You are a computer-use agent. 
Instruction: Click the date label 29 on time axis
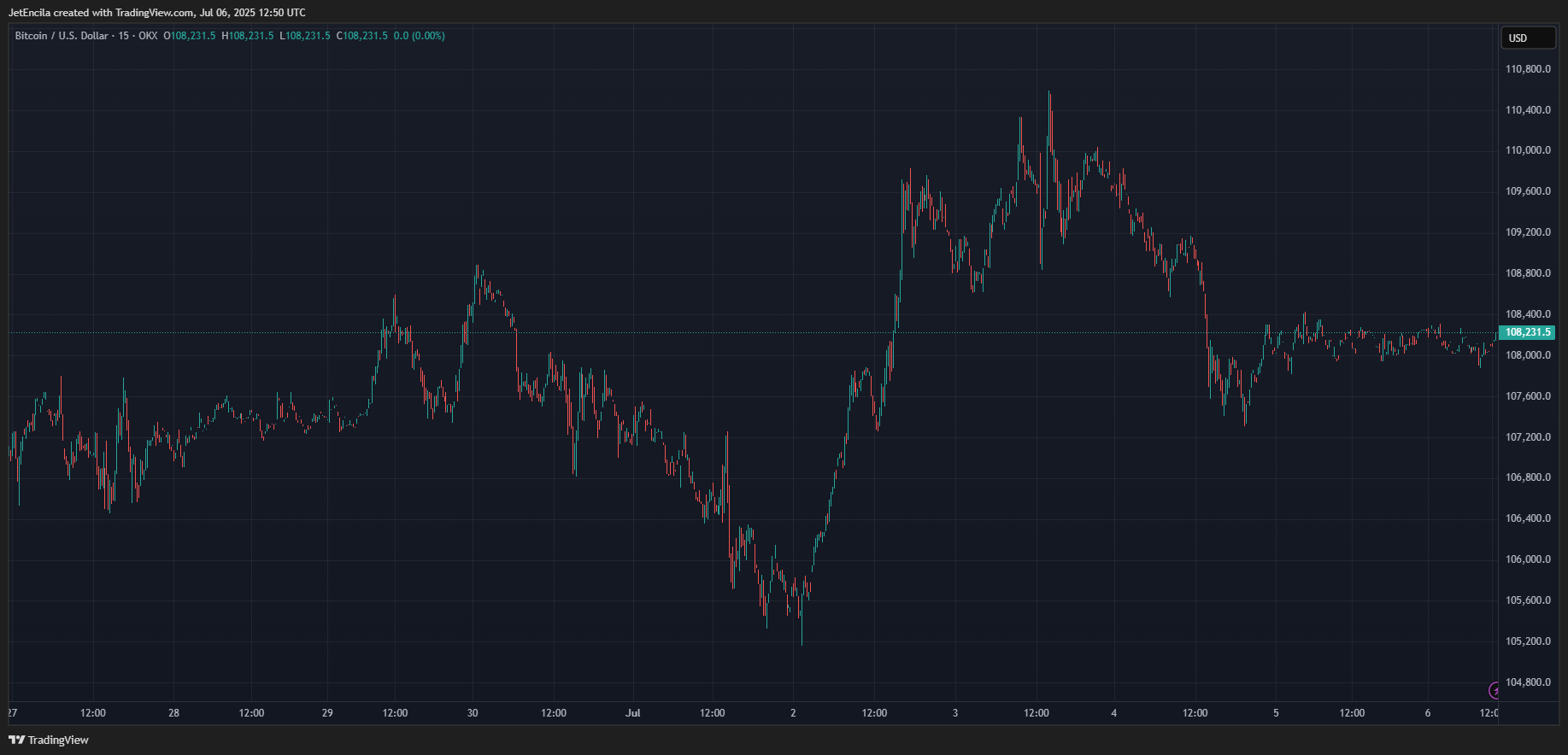click(327, 713)
